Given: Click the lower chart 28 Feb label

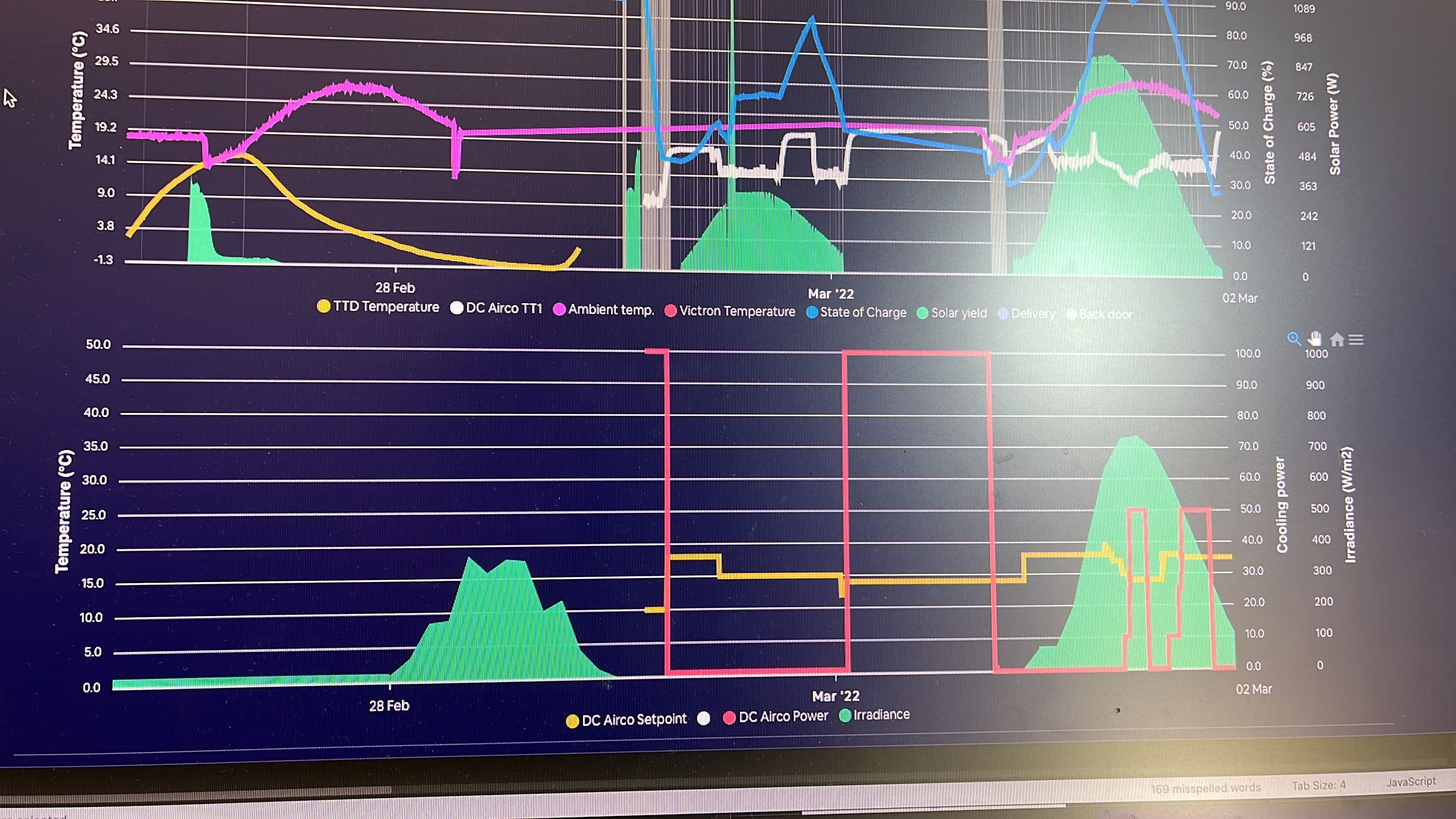Looking at the screenshot, I should (389, 705).
